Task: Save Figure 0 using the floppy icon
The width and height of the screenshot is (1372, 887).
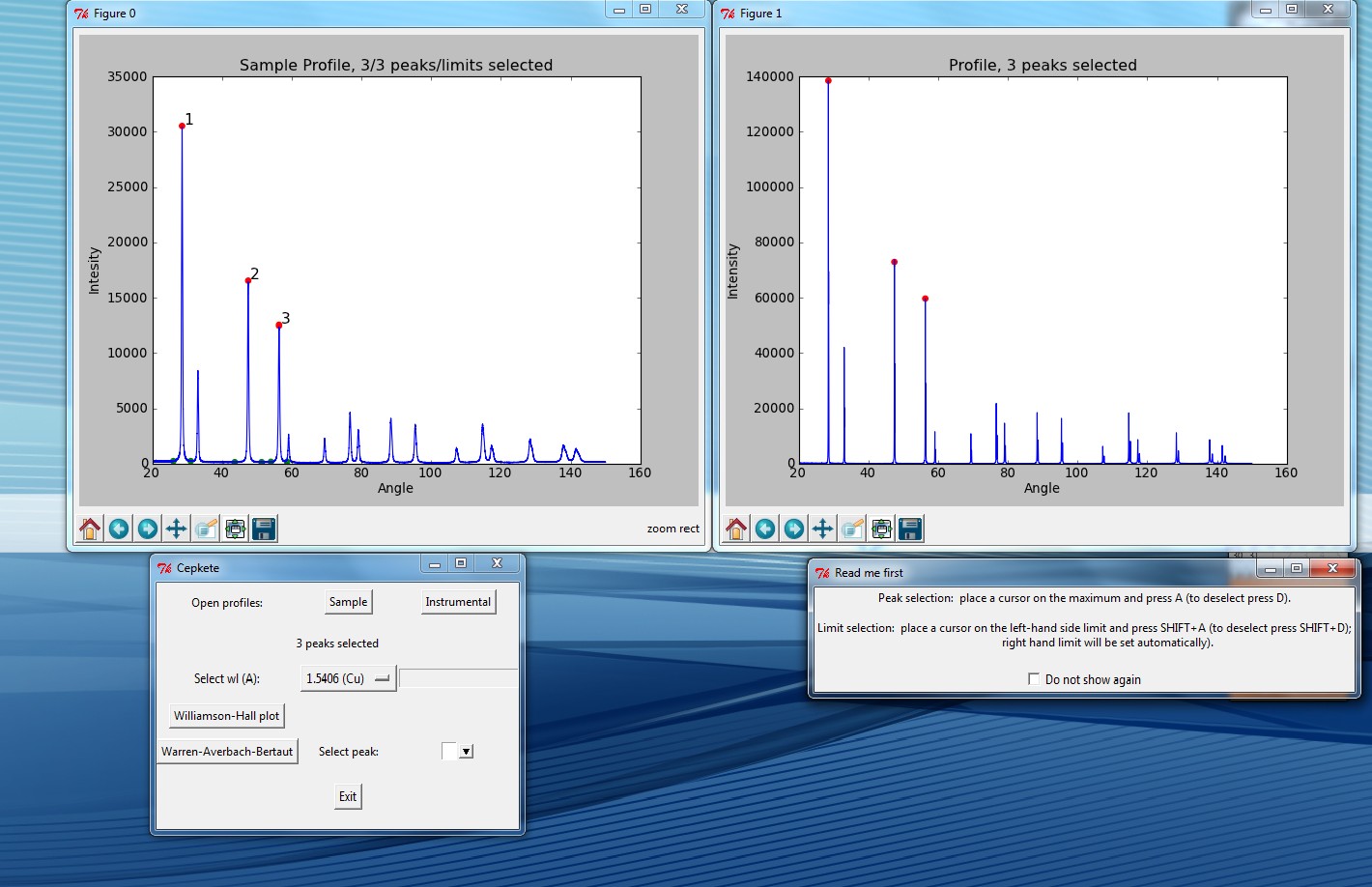Action: click(x=263, y=529)
